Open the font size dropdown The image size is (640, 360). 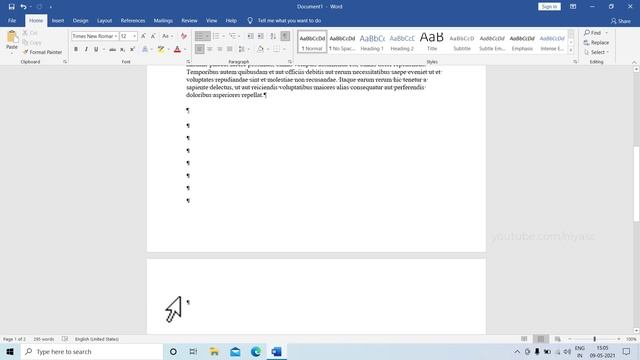134,36
